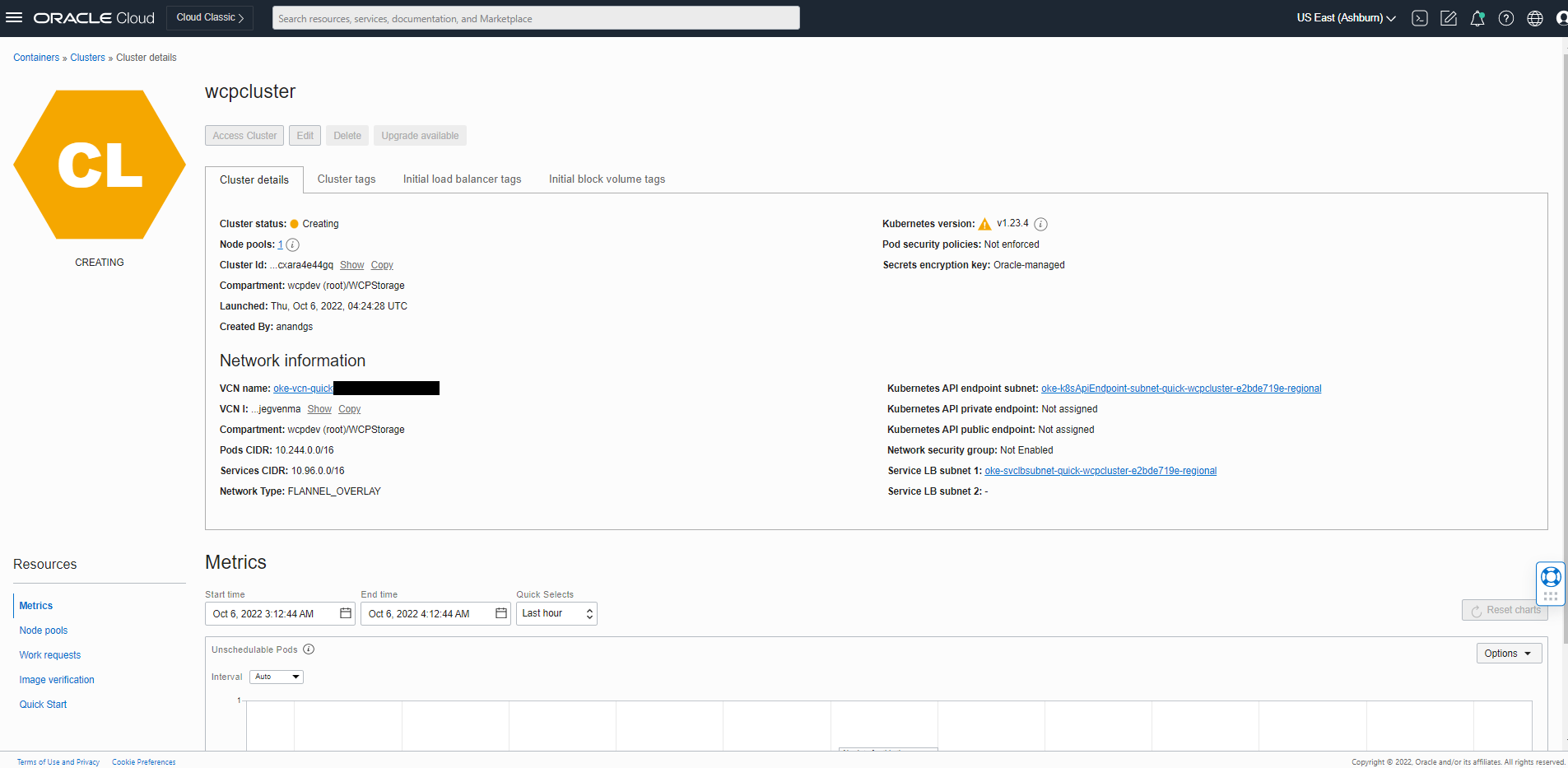Go to Clusters breadcrumb
The image size is (1568, 768).
87,58
